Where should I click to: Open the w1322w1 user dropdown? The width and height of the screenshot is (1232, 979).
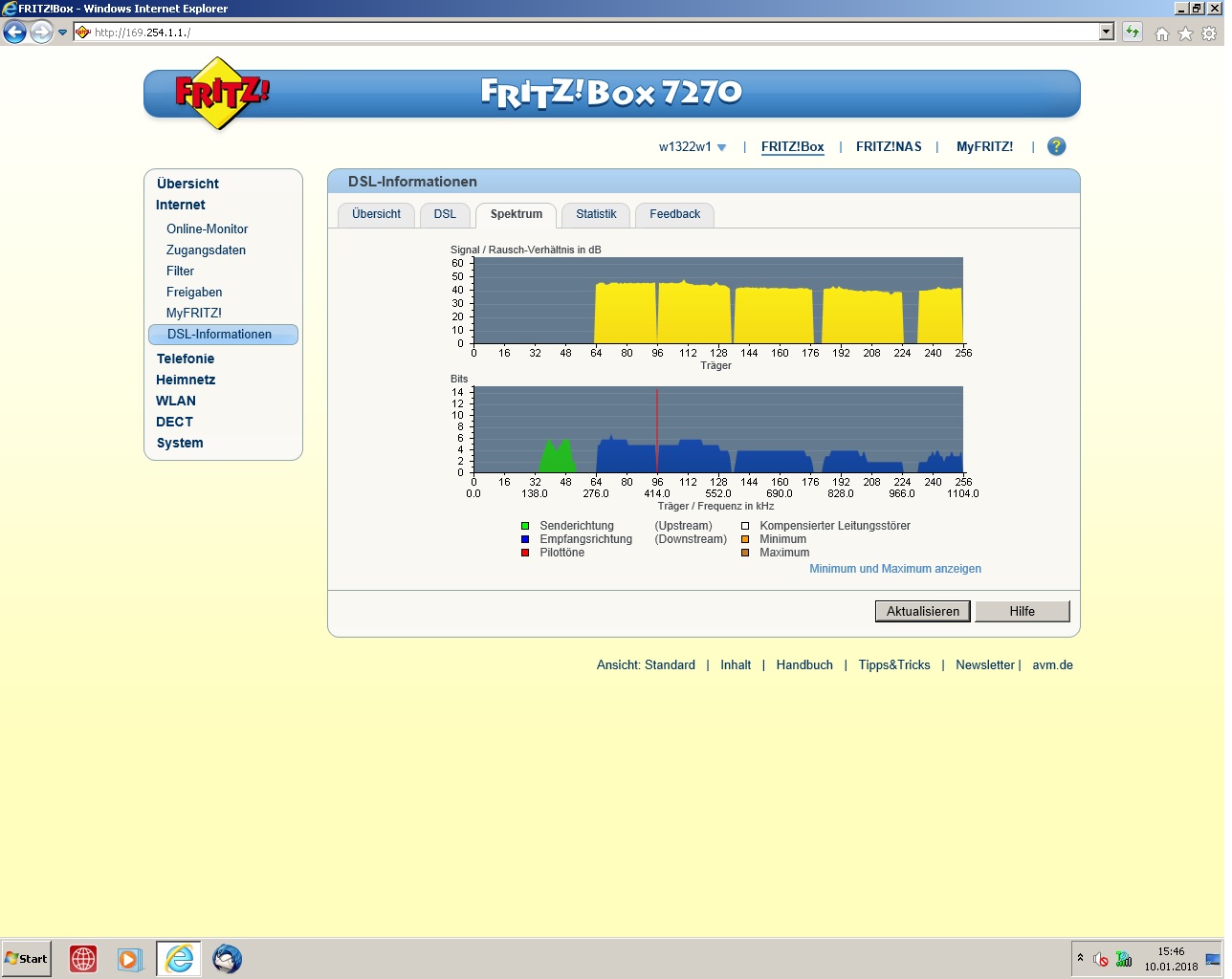pos(693,147)
